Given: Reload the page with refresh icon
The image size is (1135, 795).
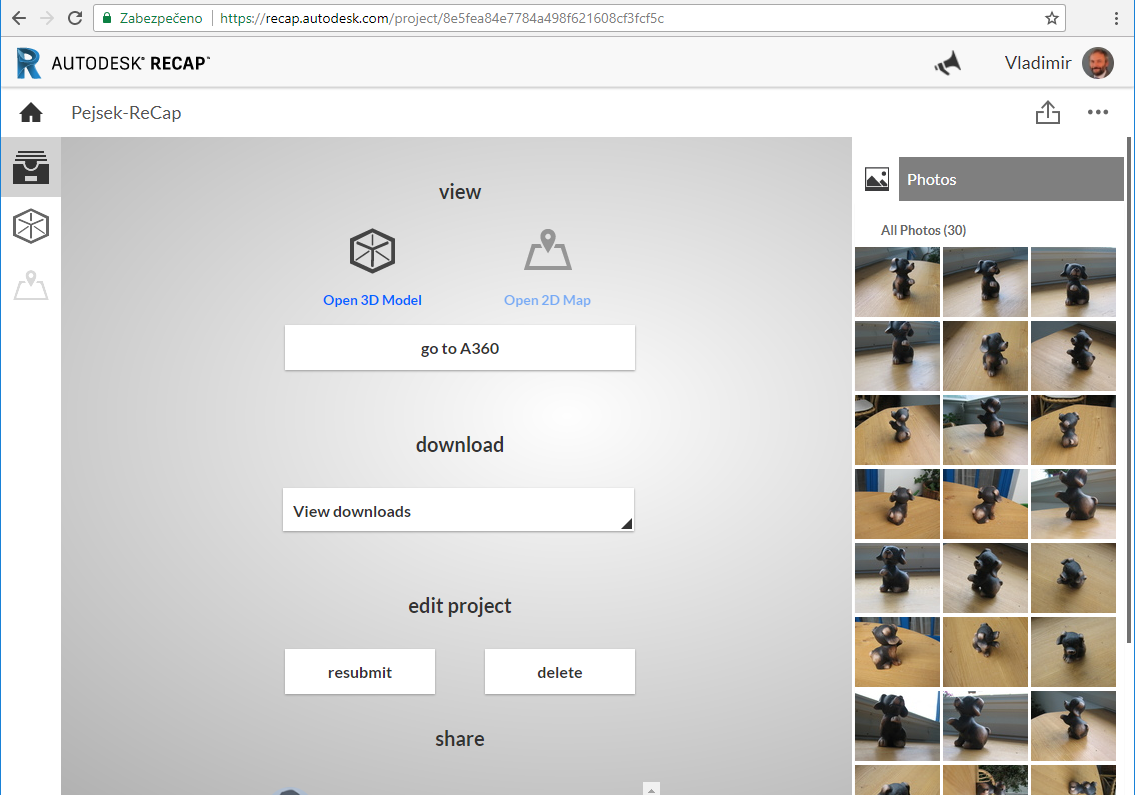Looking at the screenshot, I should tap(75, 18).
